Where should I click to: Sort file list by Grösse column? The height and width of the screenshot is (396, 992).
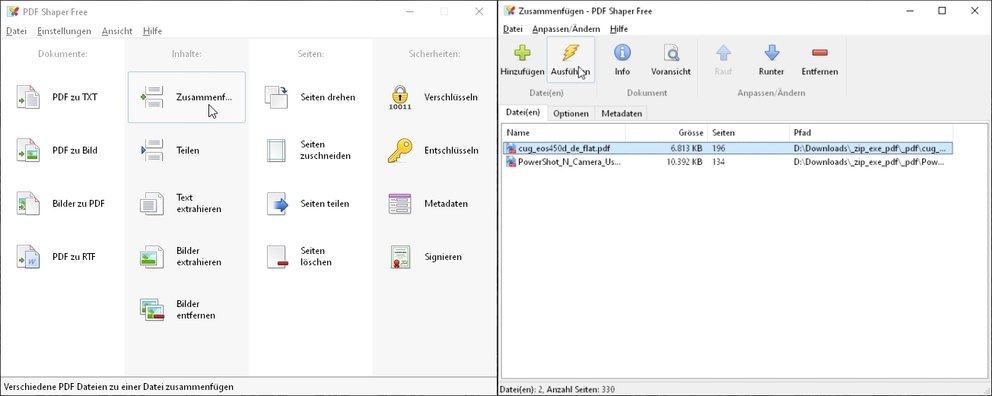tap(666, 133)
